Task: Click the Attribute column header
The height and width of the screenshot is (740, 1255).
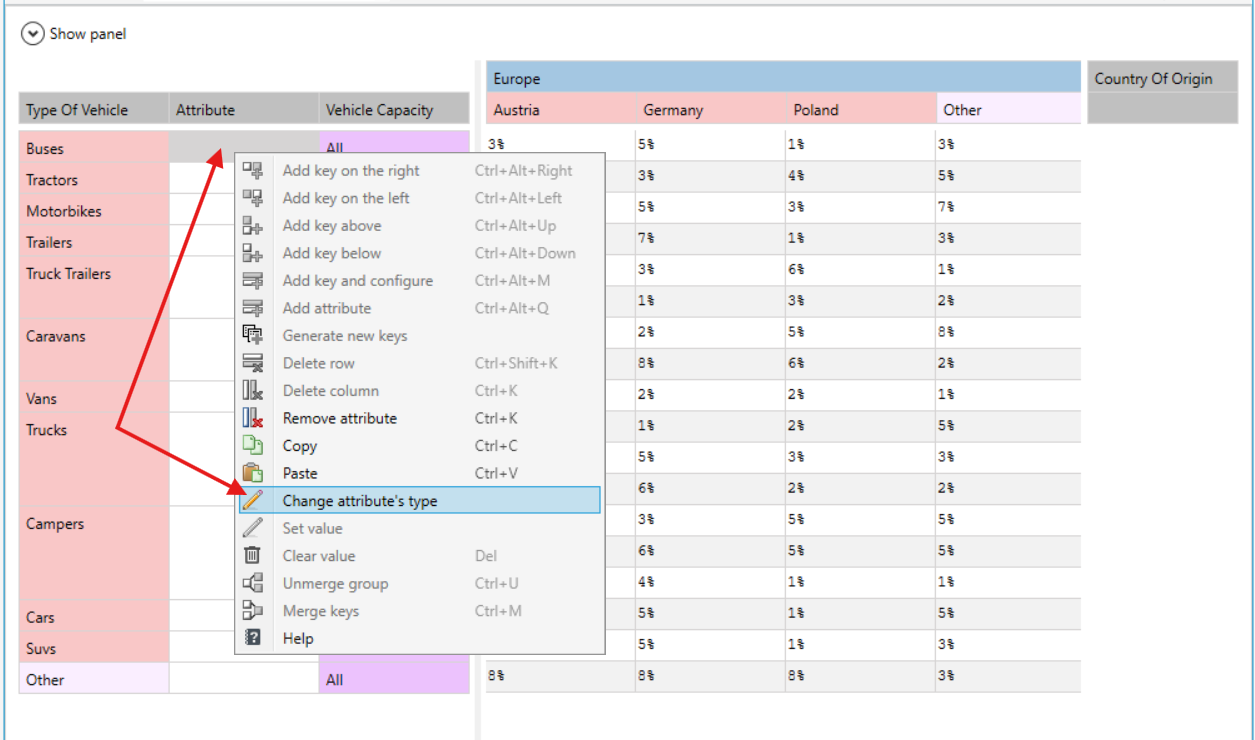Action: [x=244, y=110]
